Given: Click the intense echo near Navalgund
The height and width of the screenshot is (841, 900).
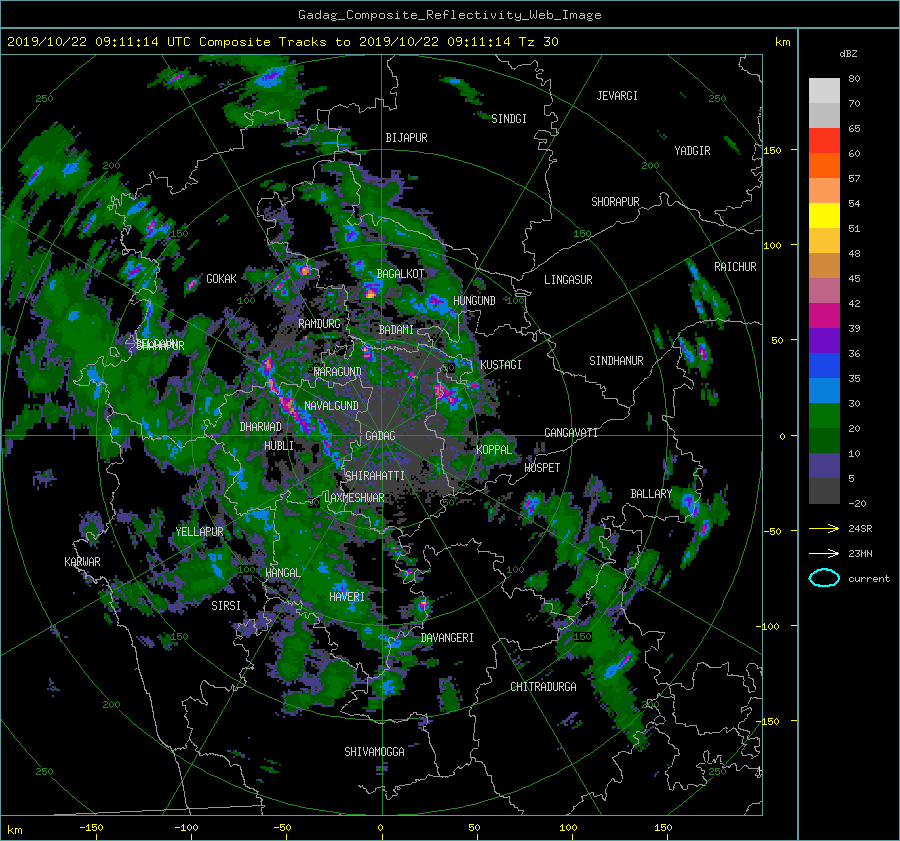Looking at the screenshot, I should tap(290, 406).
